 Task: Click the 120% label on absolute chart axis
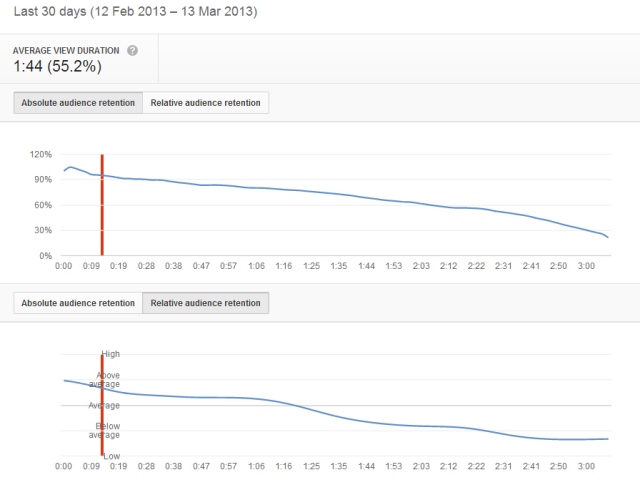coord(41,155)
